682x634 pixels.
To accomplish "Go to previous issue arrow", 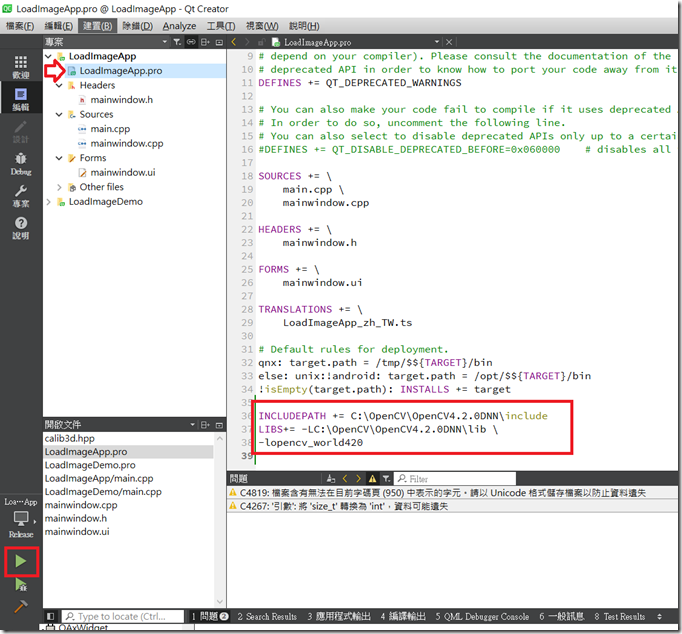I will [x=344, y=479].
